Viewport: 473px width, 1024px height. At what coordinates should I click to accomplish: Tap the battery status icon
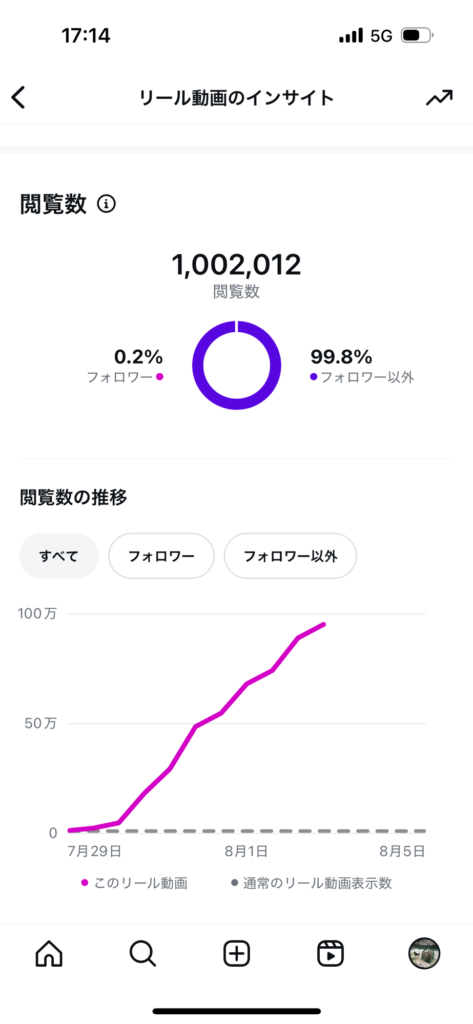pyautogui.click(x=417, y=35)
